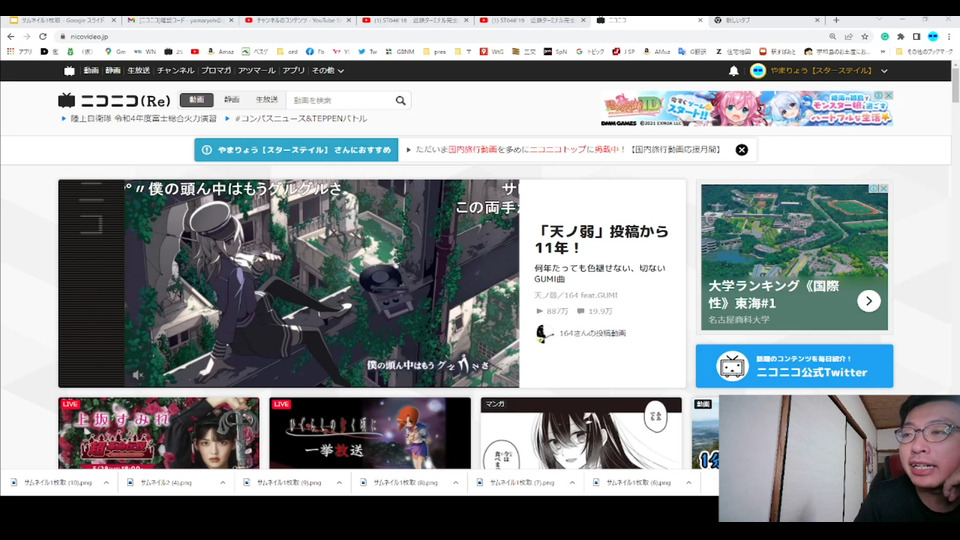Show more bookmarks with the » chevron

click(x=882, y=52)
